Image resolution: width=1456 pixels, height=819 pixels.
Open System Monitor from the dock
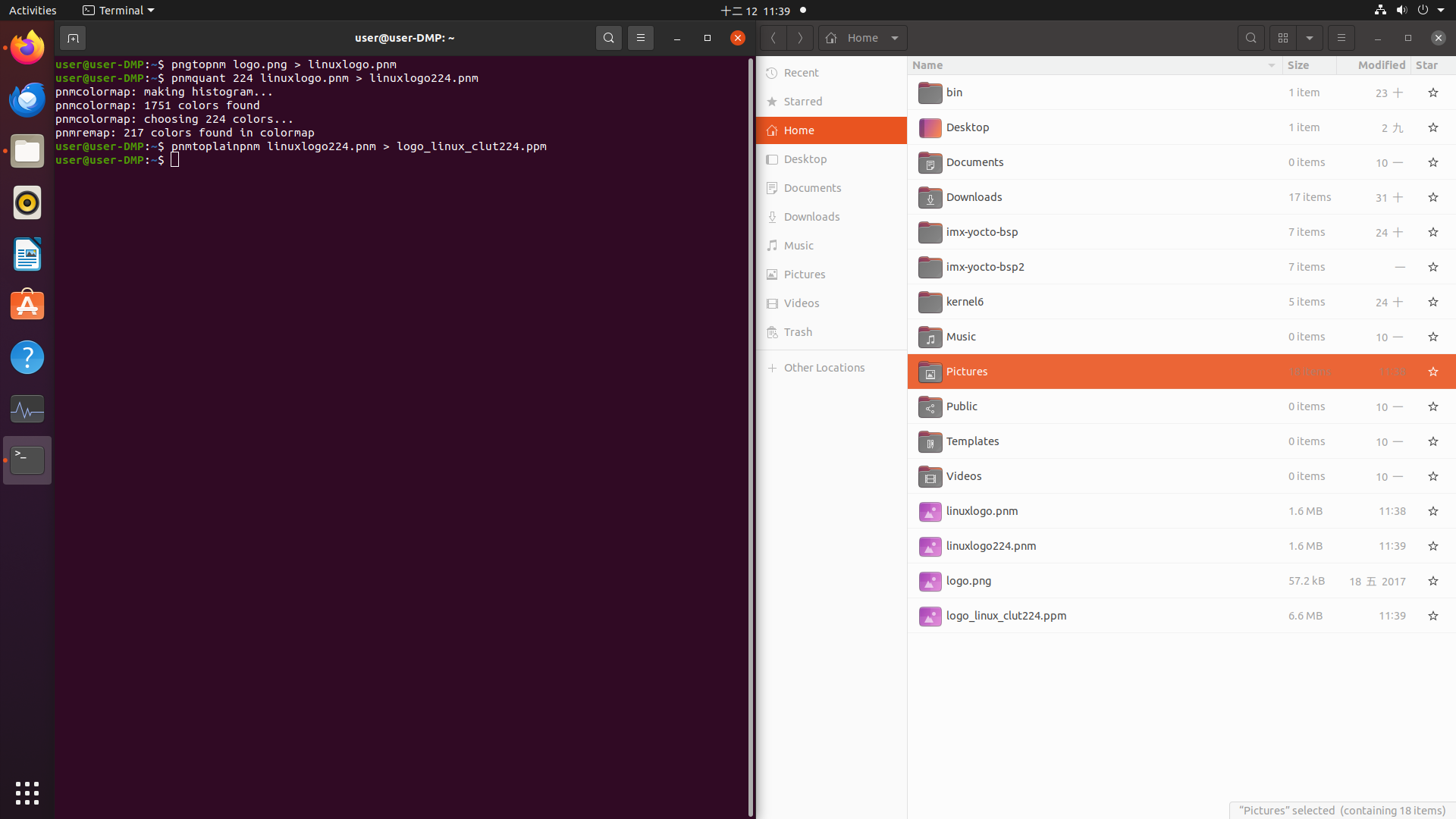coord(27,409)
